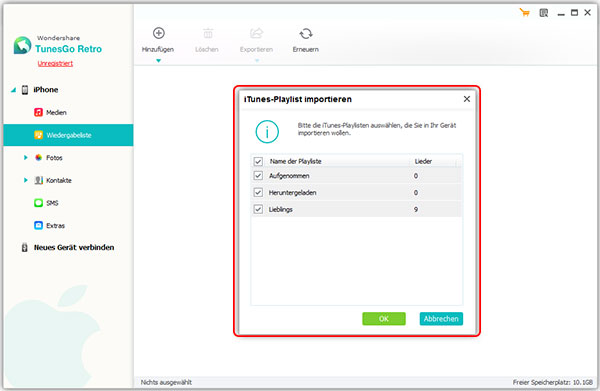
Task: Confirm import with the OK button
Action: point(384,319)
